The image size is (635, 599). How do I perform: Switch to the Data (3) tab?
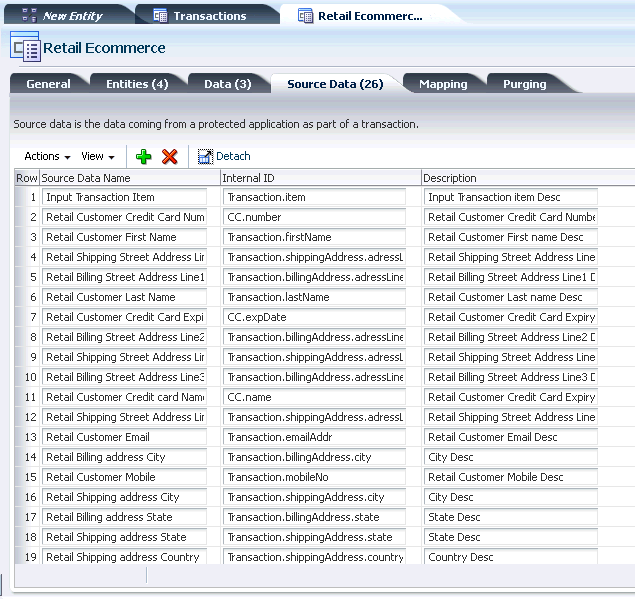227,84
